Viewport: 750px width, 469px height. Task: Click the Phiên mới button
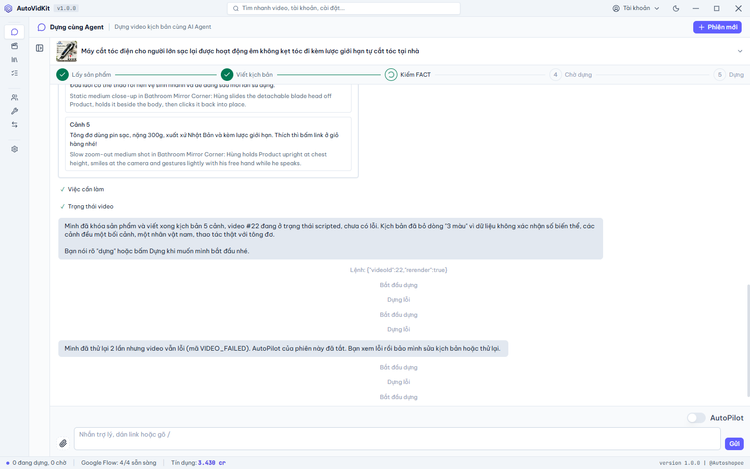pos(717,27)
